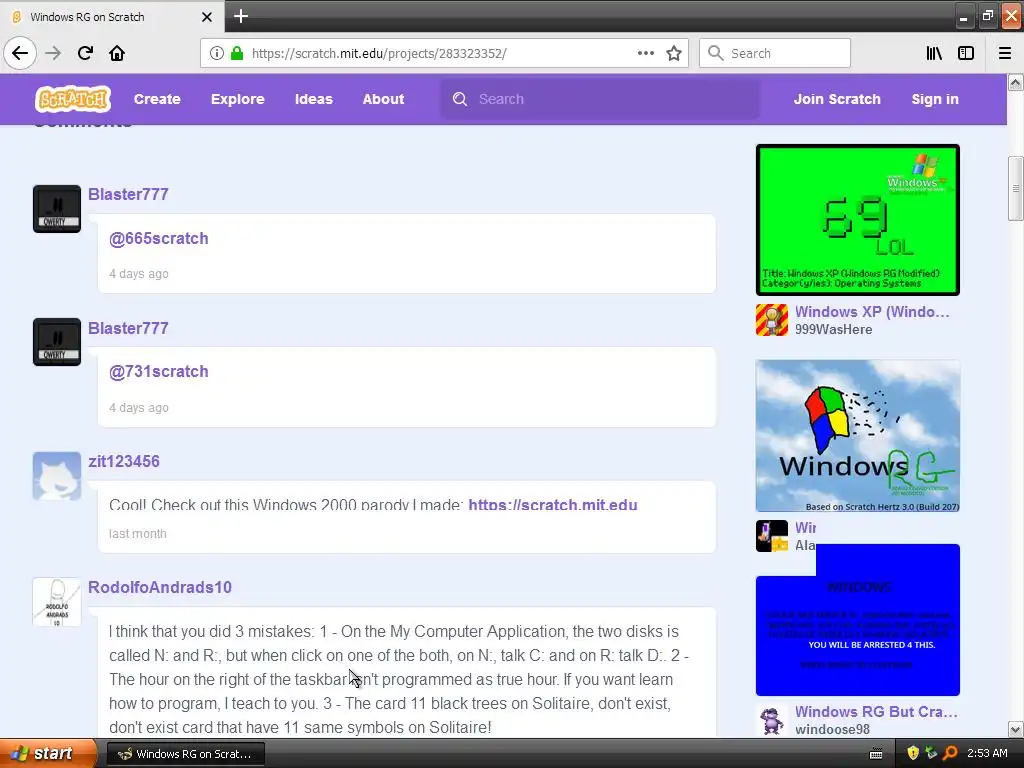This screenshot has height=768, width=1024.
Task: Open the page actions three-dots menu
Action: pos(645,53)
